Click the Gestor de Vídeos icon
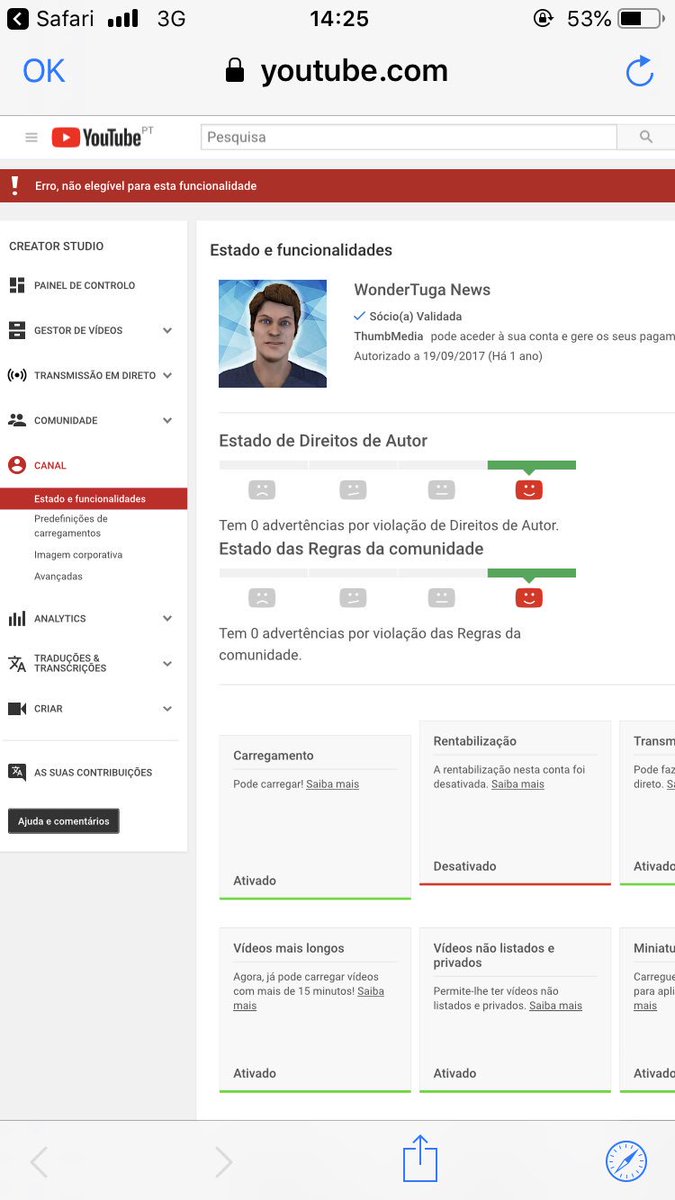The height and width of the screenshot is (1200, 675). click(x=17, y=330)
